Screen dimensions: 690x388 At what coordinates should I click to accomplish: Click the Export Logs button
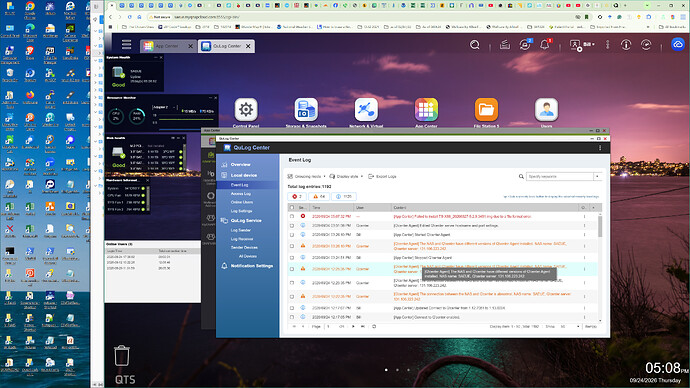point(382,176)
